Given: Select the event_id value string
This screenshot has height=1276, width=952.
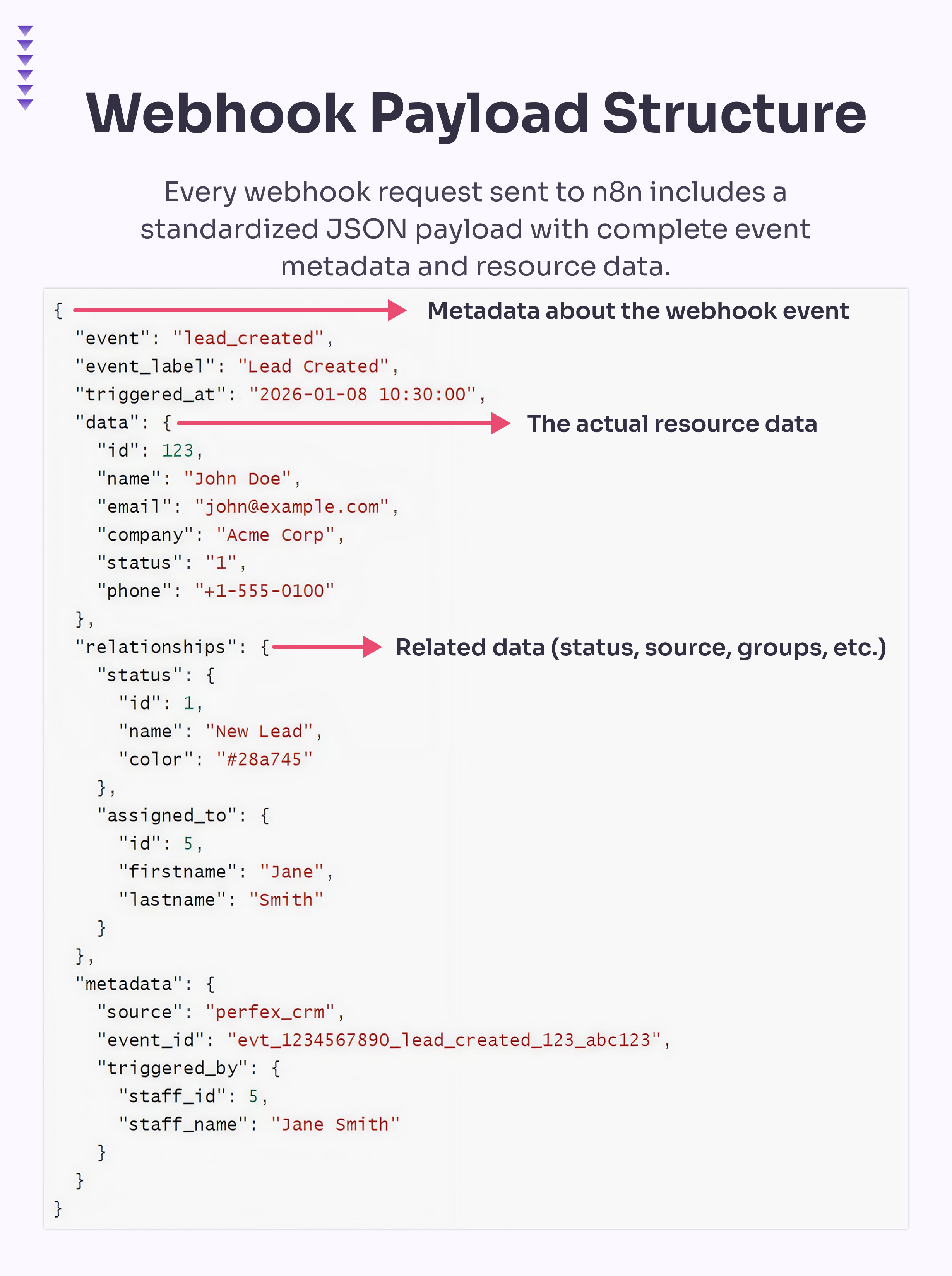Looking at the screenshot, I should point(444,1040).
